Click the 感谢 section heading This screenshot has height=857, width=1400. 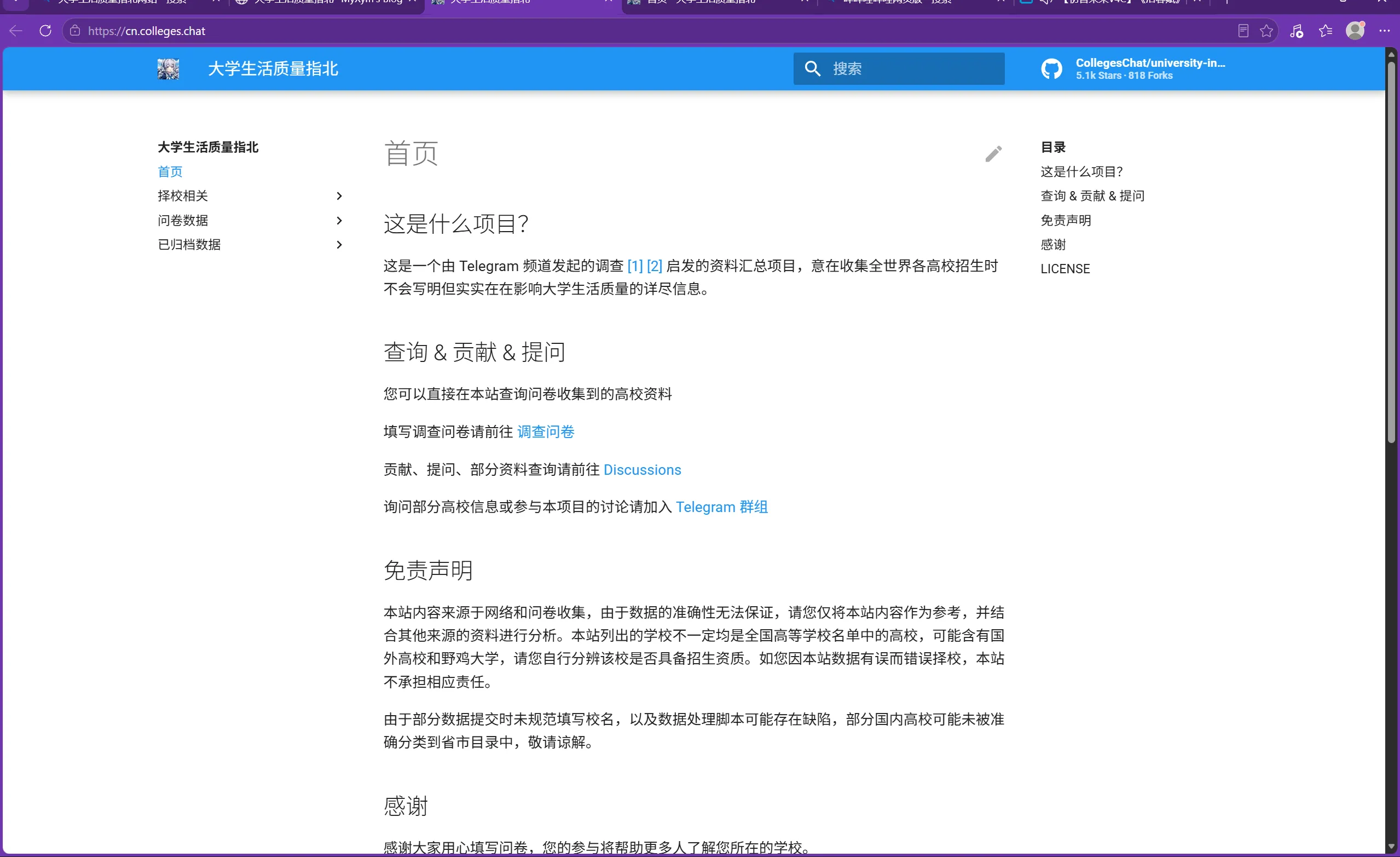coord(406,806)
